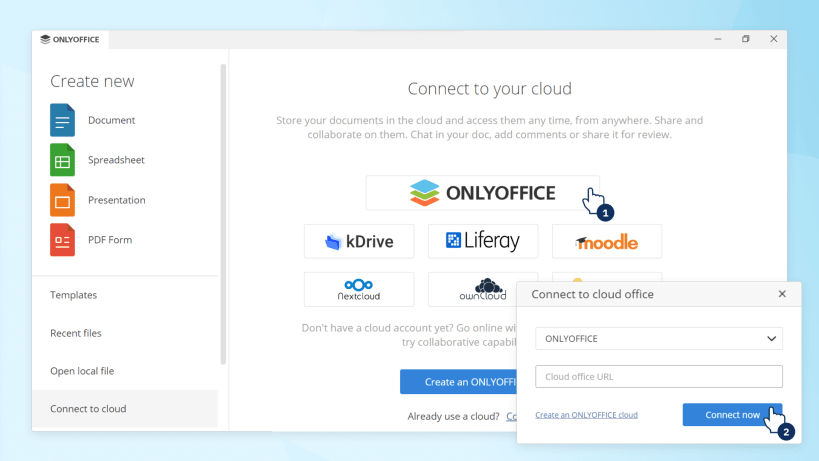Click the Cloud office URL field

click(659, 376)
